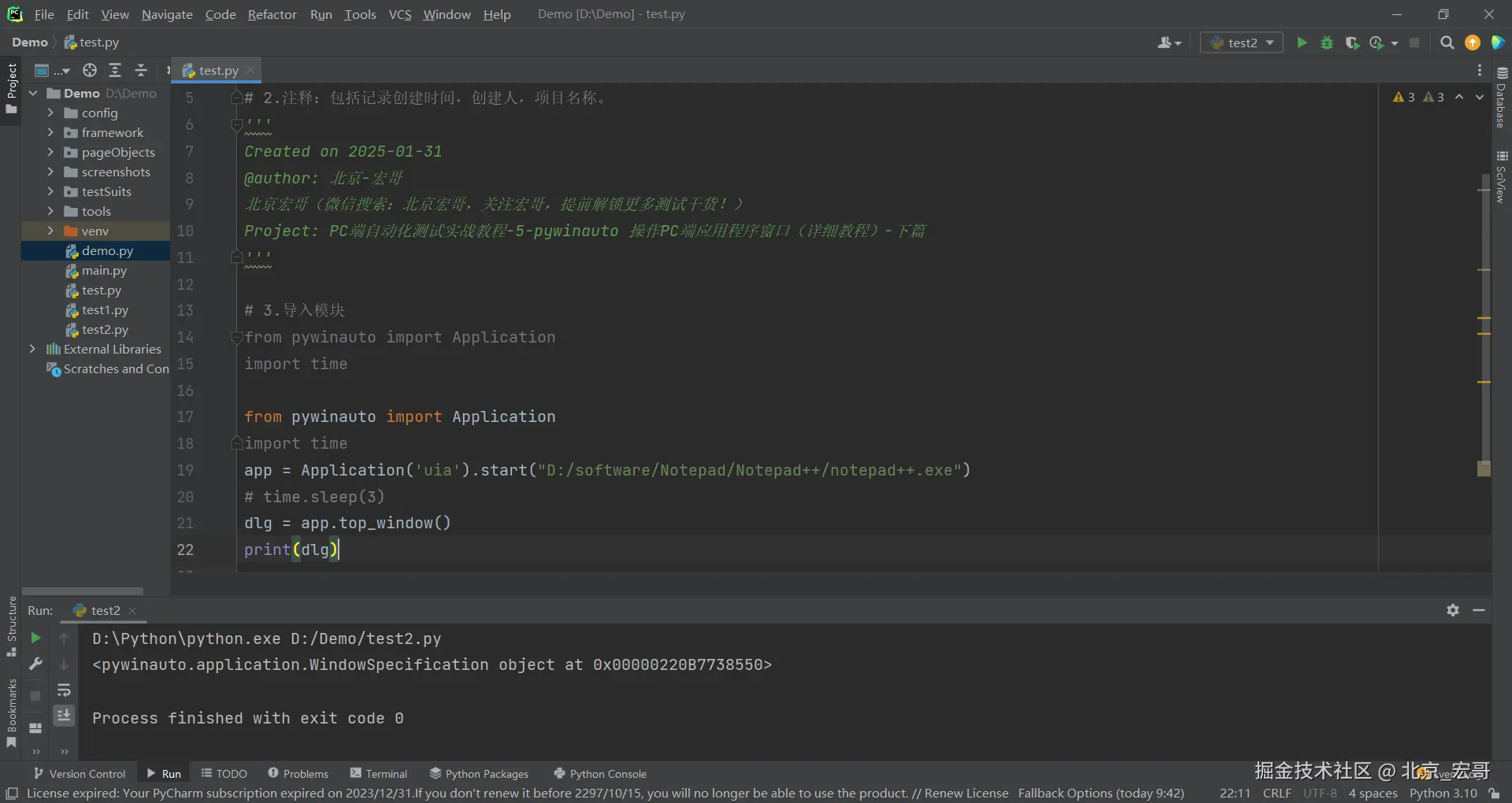Image resolution: width=1512 pixels, height=803 pixels.
Task: Open Project view selector dropdown
Action: 53,70
